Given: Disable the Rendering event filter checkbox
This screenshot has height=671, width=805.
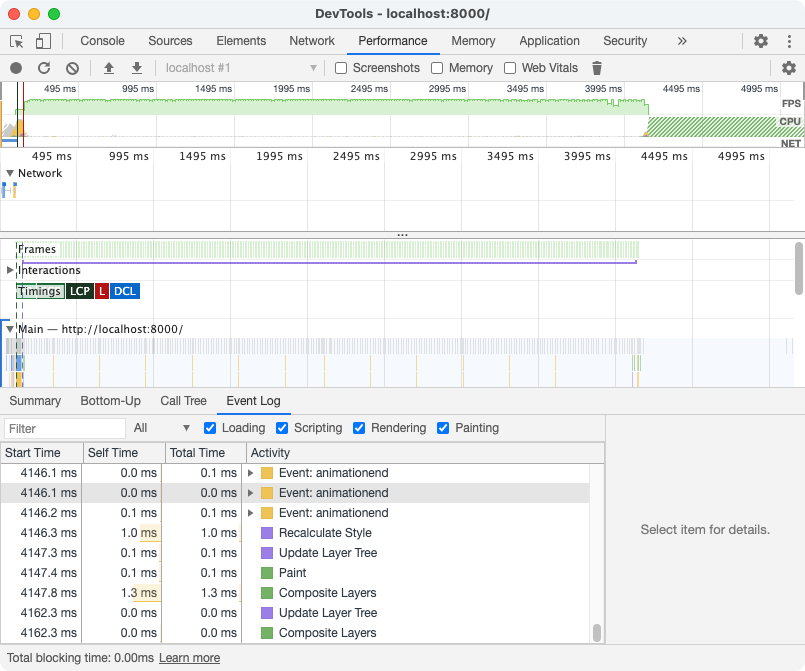Looking at the screenshot, I should [359, 428].
